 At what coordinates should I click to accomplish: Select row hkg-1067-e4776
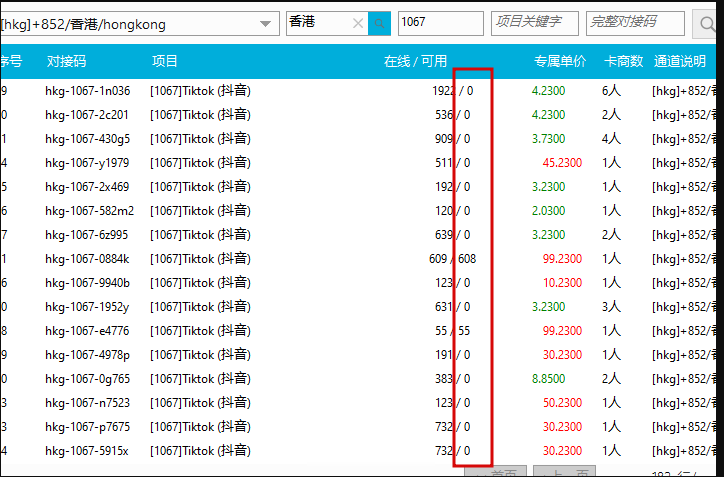coord(358,331)
